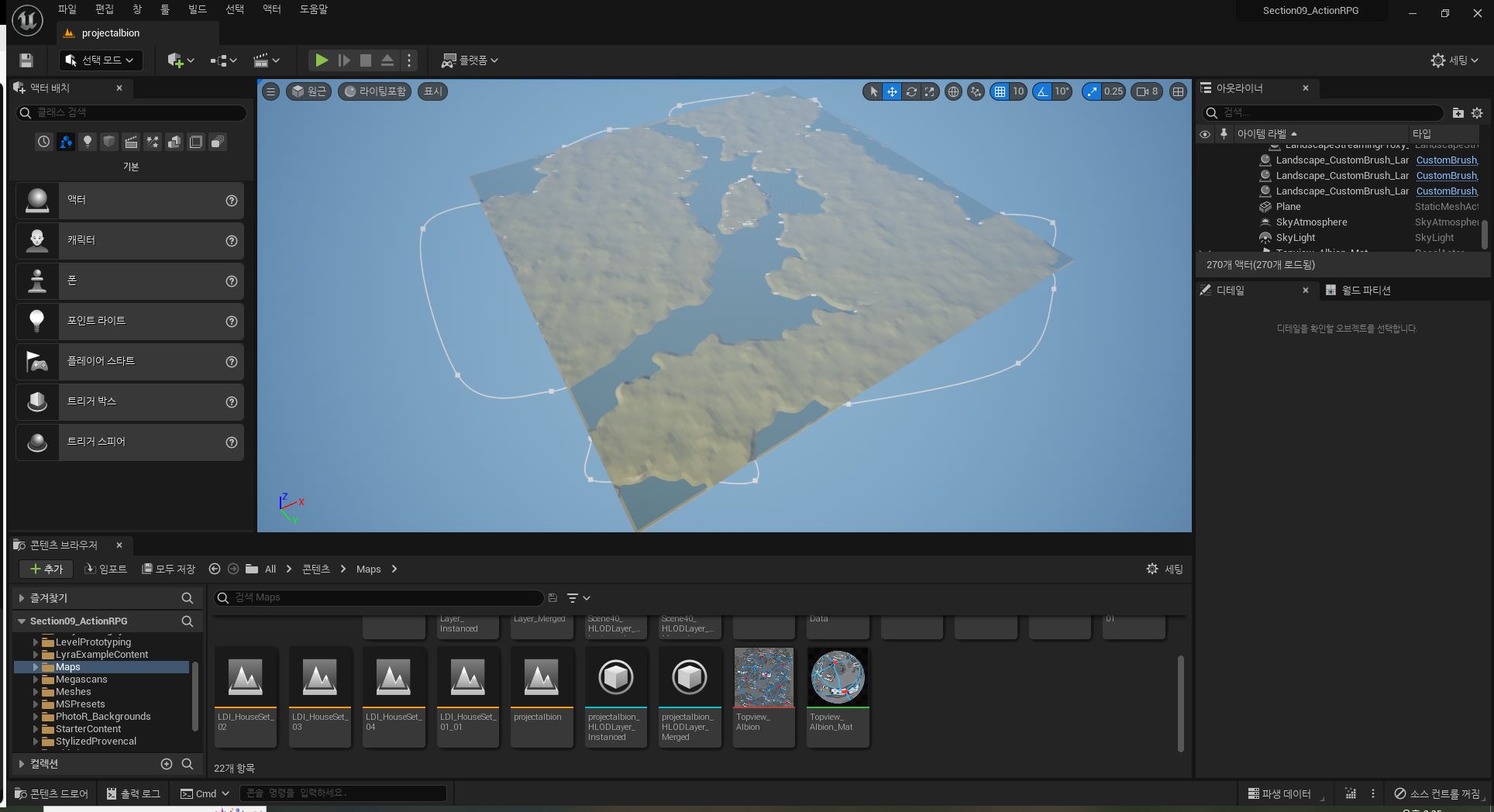Screen dimensions: 1494x812
Task: Toggle scale snapping in viewport
Action: click(1093, 91)
